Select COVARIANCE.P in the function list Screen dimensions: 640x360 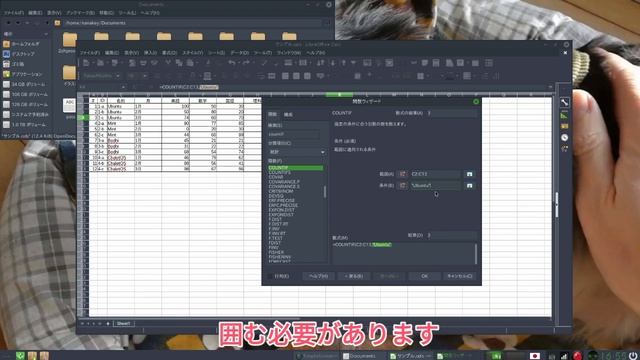(x=284, y=182)
